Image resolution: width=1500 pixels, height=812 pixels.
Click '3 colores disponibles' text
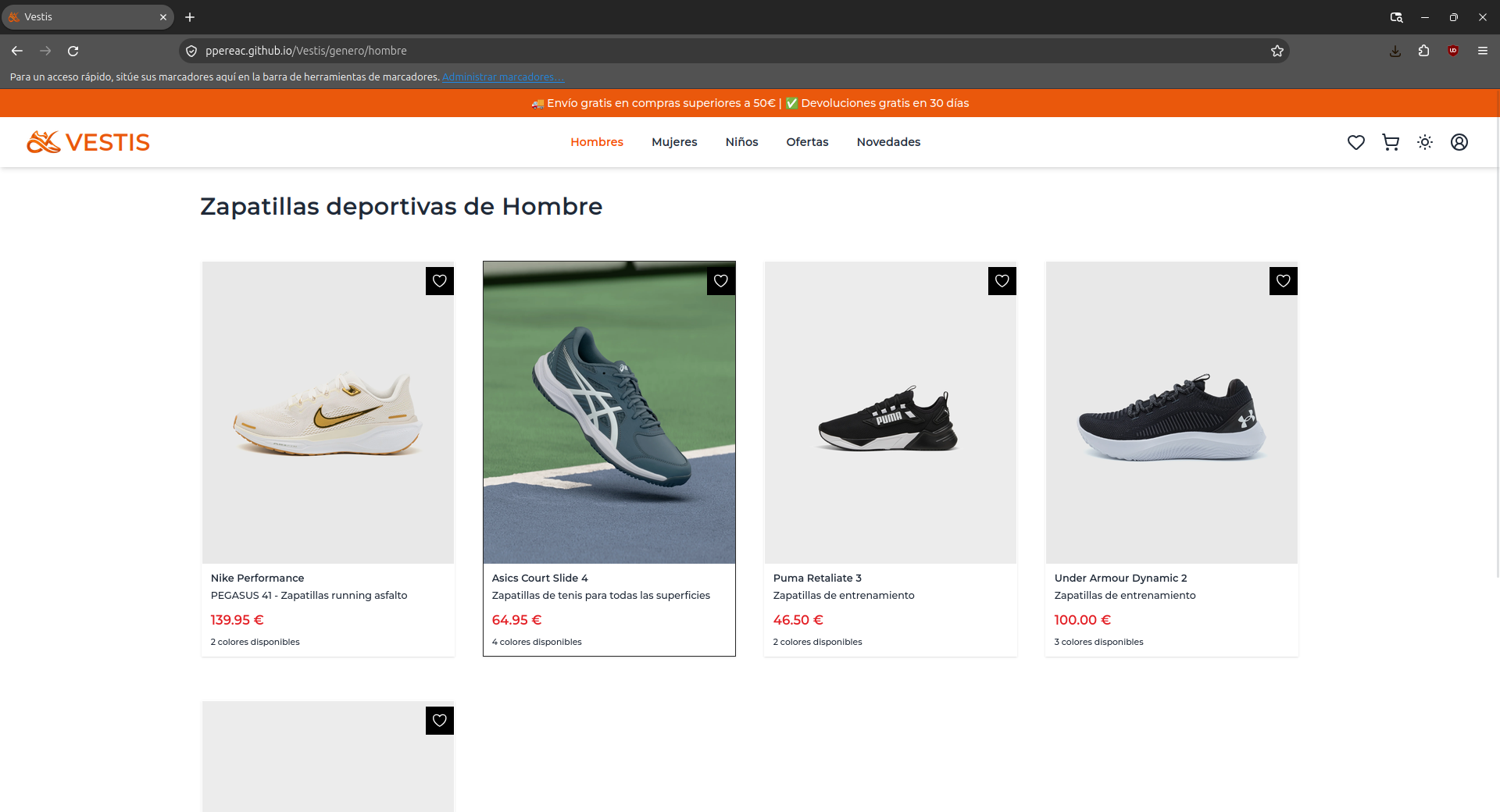(1098, 642)
